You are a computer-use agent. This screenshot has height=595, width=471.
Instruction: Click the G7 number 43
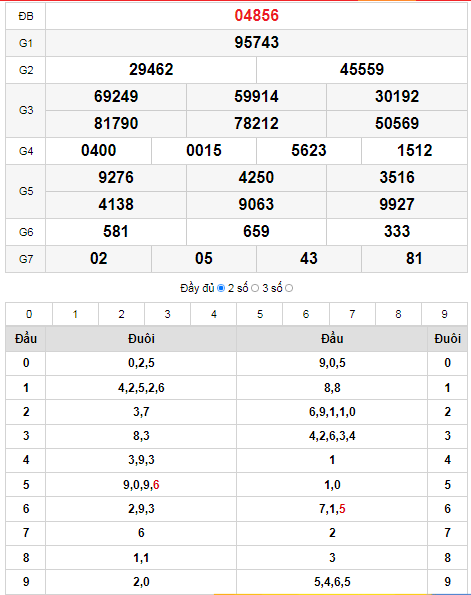[309, 259]
